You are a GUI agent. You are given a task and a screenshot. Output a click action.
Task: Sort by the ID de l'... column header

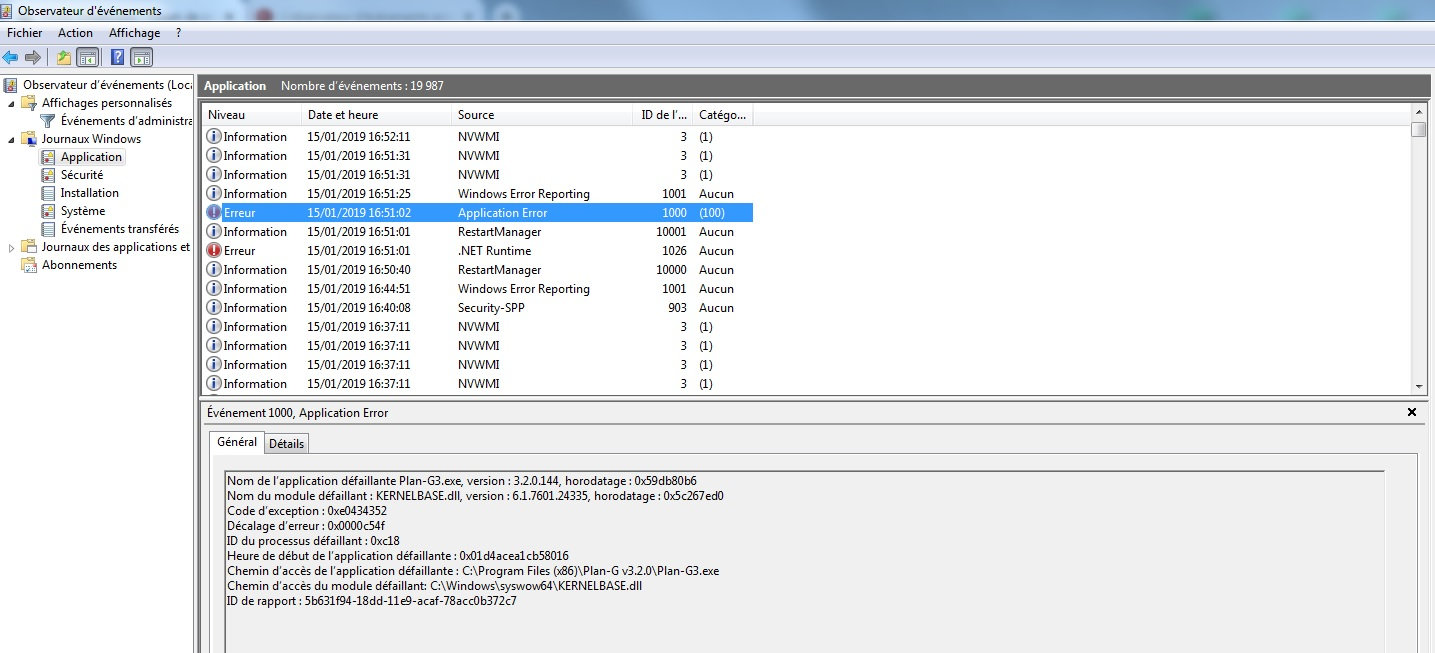click(x=663, y=115)
